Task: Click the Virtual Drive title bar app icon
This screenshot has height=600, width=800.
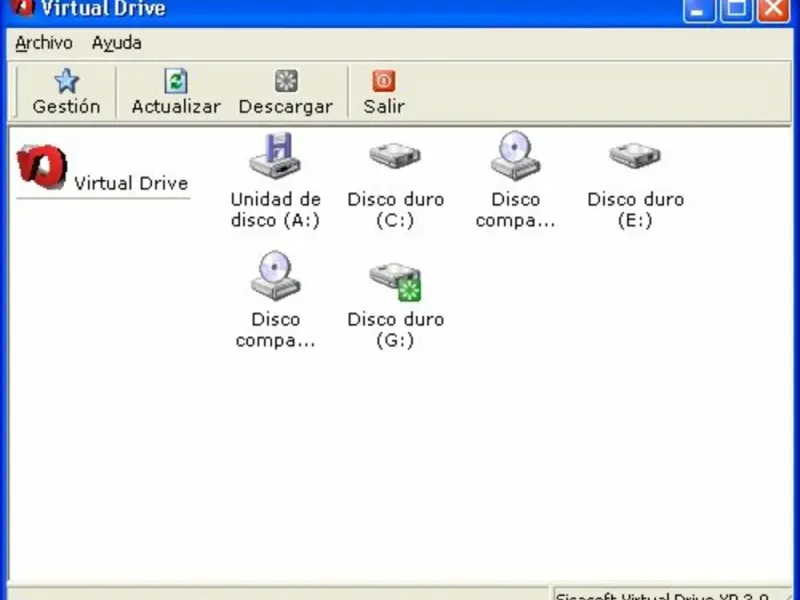Action: (x=22, y=6)
